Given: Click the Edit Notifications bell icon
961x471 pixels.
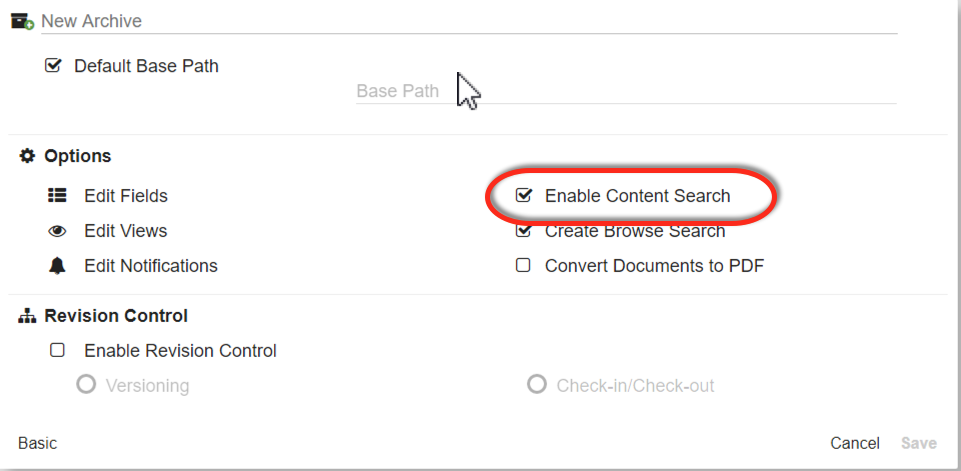Looking at the screenshot, I should [57, 266].
